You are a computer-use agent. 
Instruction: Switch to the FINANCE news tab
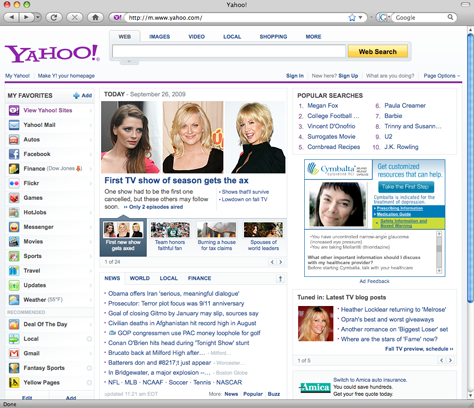pyautogui.click(x=199, y=278)
